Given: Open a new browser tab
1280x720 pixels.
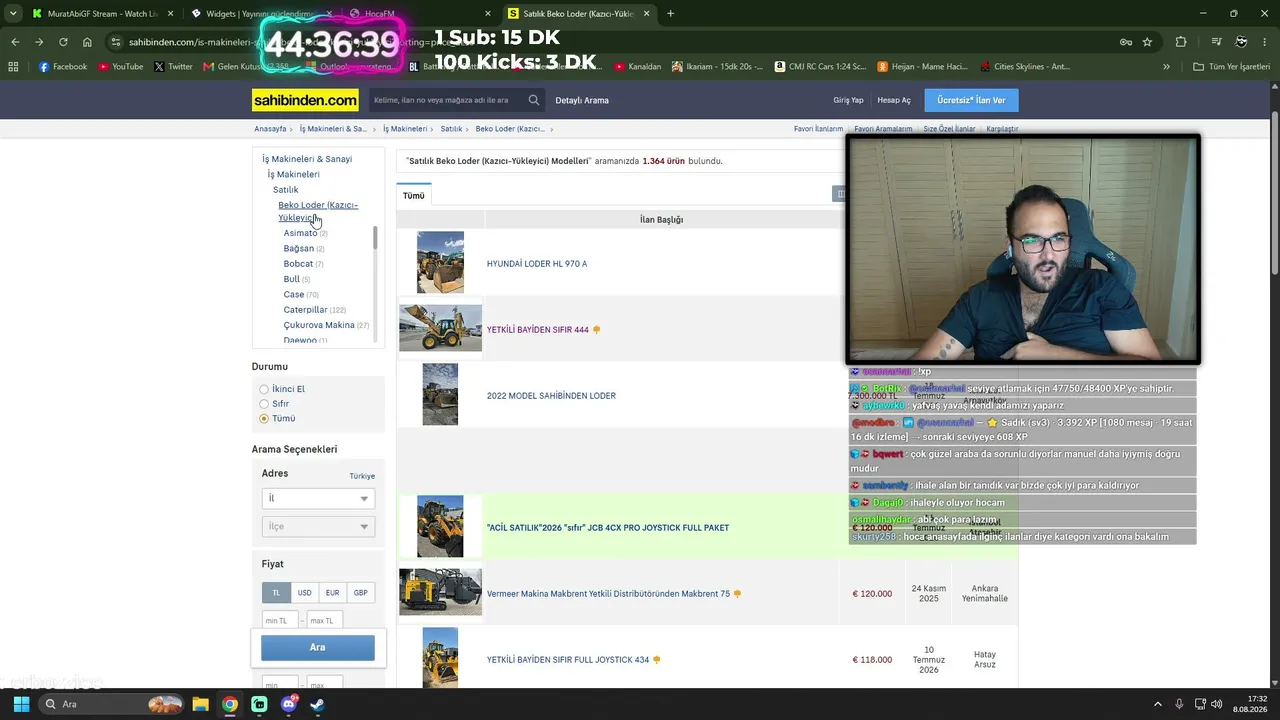Looking at the screenshot, I should [670, 14].
